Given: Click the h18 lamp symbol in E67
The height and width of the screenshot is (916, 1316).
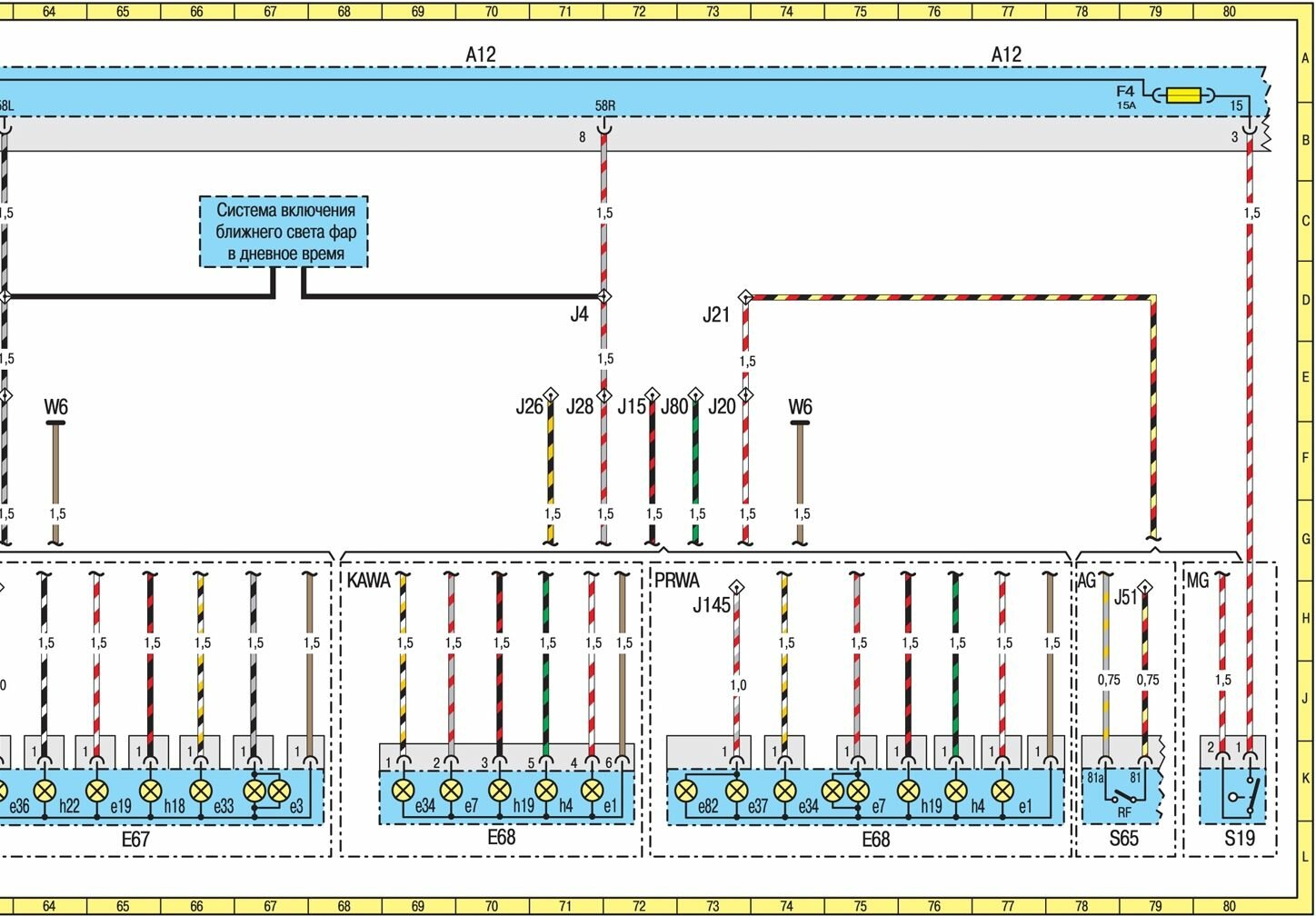Looking at the screenshot, I should coord(150,791).
